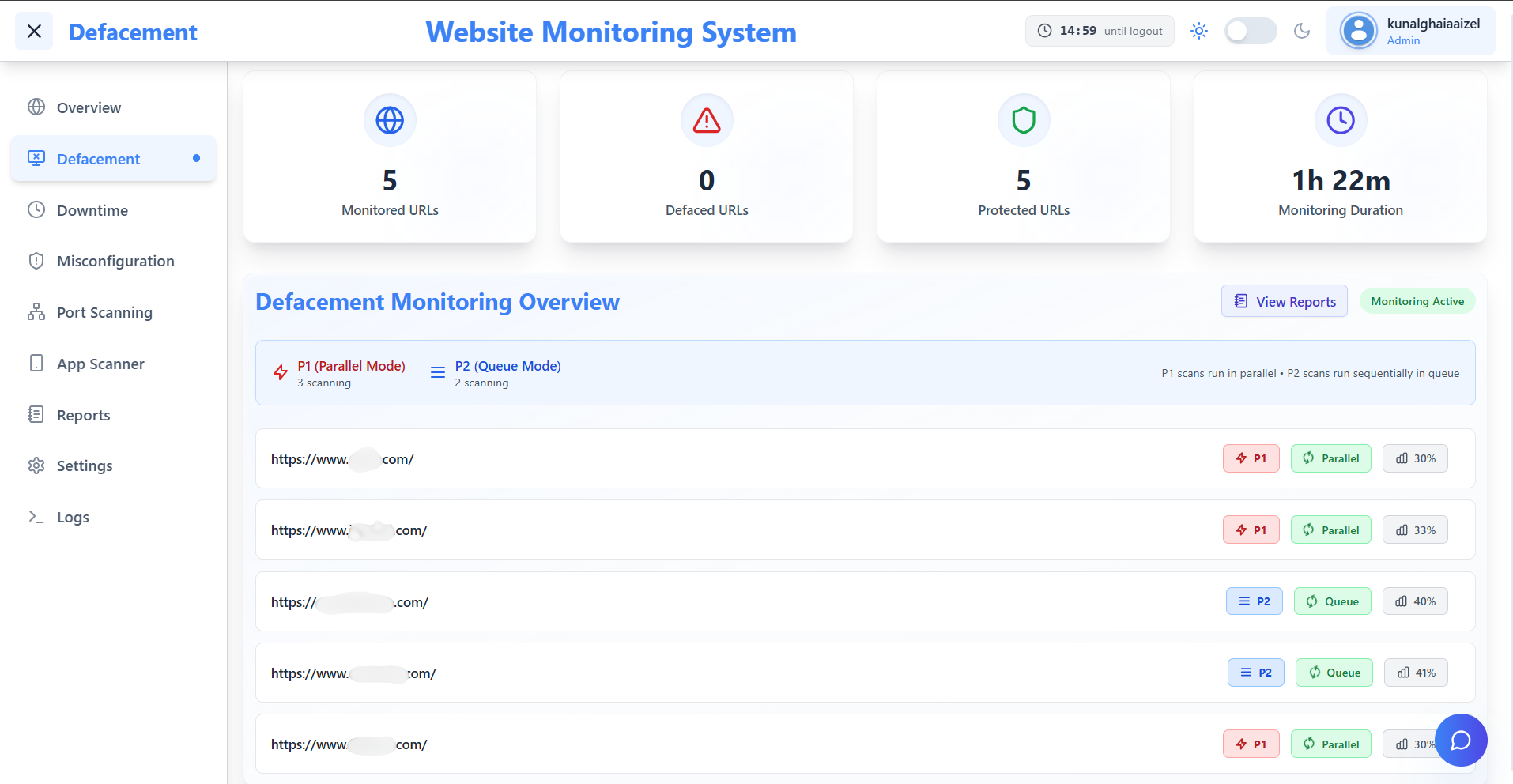Click the globe icon above Monitored URLs
Viewport: 1513px width, 784px height.
tap(390, 120)
